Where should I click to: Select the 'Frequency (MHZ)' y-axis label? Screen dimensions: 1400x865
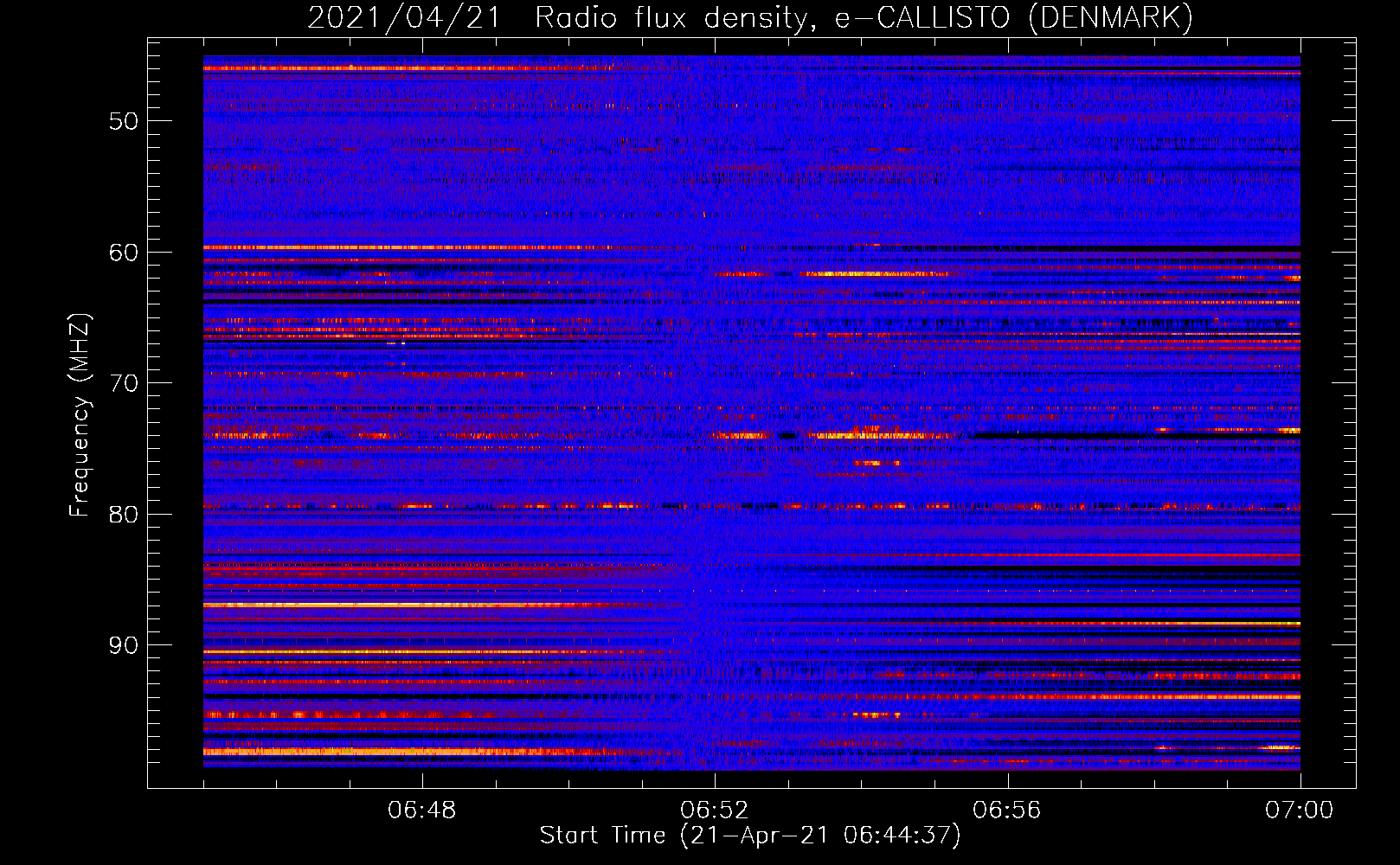point(79,416)
